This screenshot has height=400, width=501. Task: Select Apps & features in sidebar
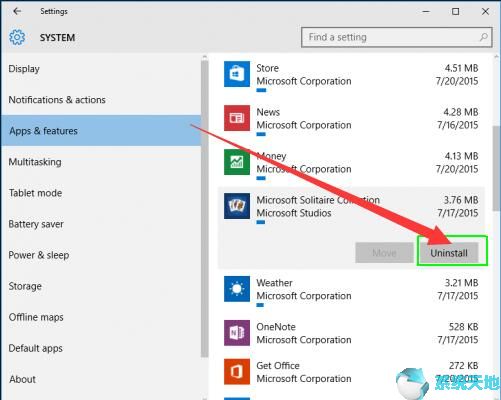[101, 131]
